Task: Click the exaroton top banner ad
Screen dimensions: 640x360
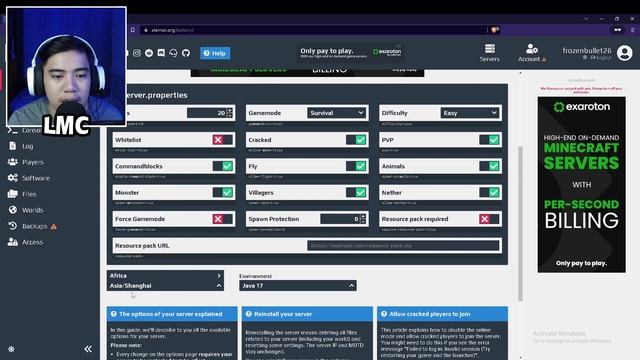Action: tap(351, 53)
